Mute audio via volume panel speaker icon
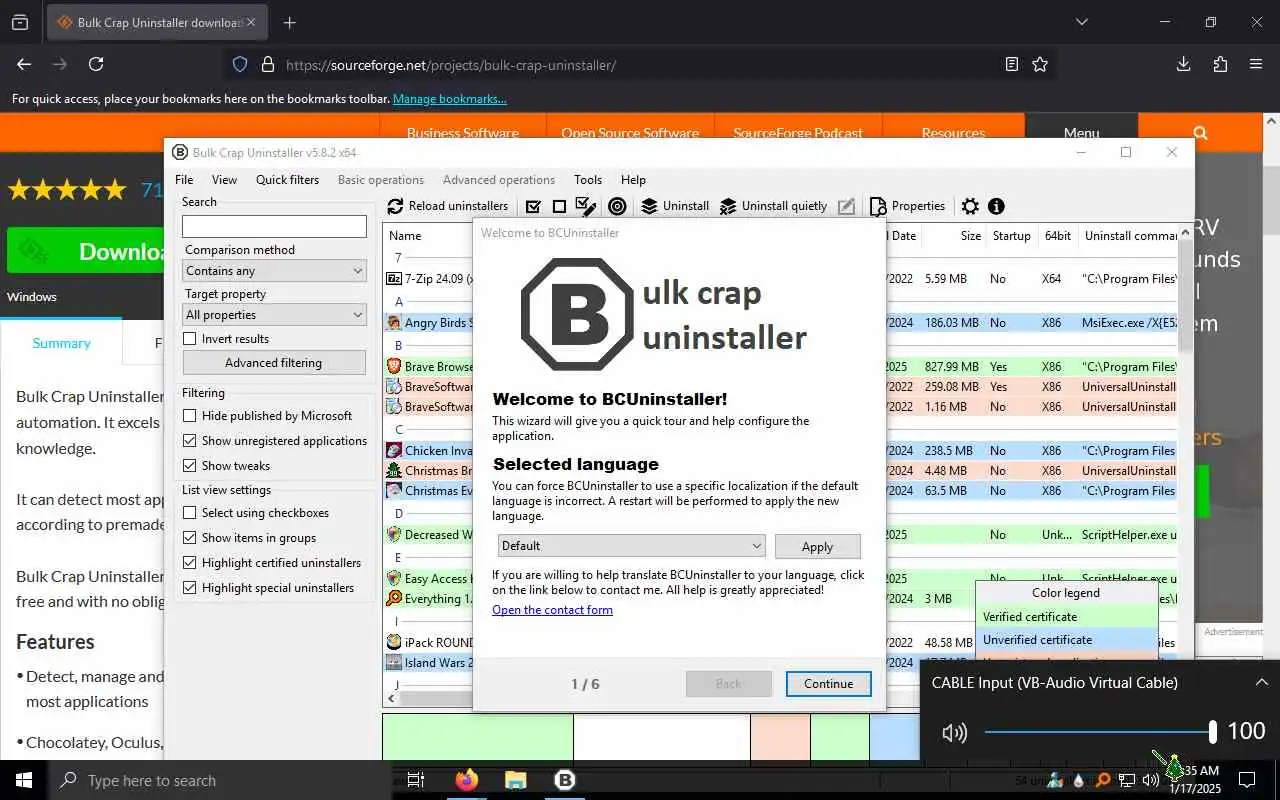The width and height of the screenshot is (1280, 800). 954,733
